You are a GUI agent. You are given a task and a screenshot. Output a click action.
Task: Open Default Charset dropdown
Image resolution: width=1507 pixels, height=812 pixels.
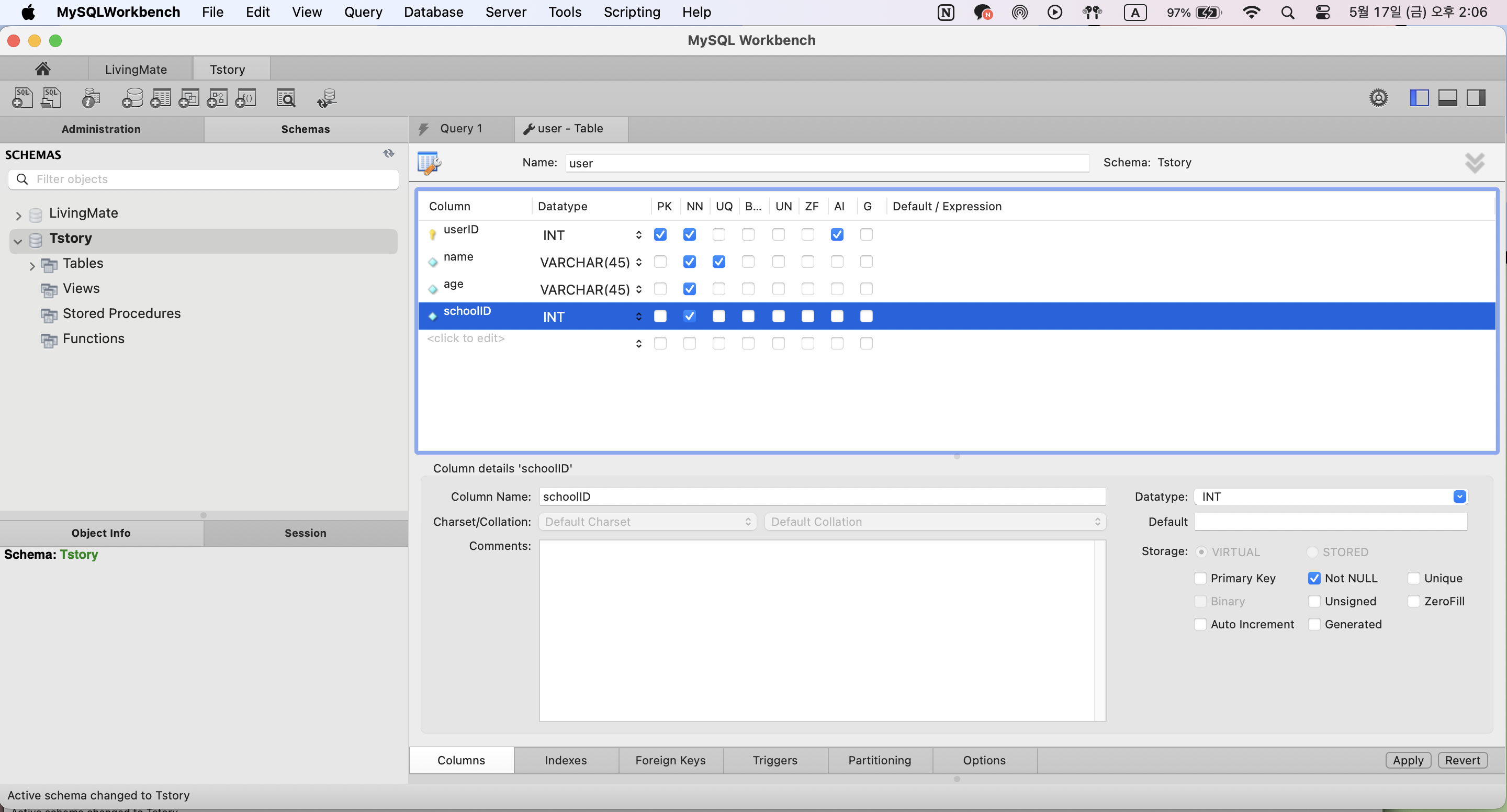(x=648, y=522)
